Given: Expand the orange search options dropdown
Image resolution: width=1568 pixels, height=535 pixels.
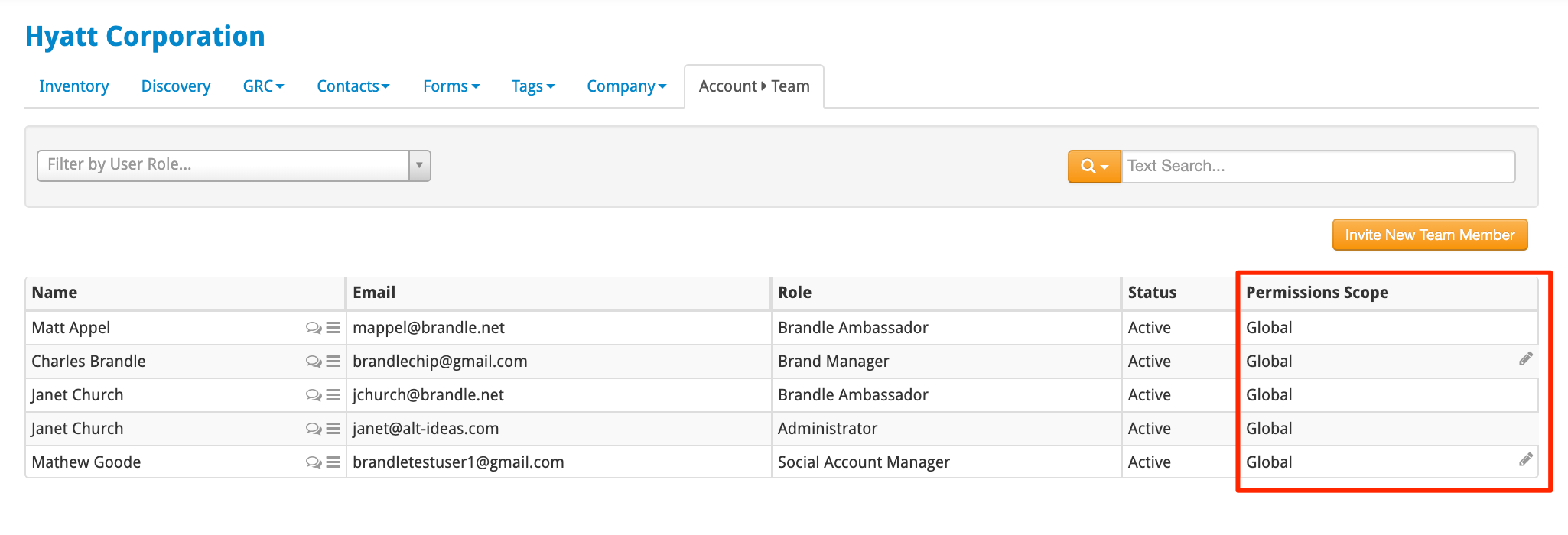Looking at the screenshot, I should 1094,167.
